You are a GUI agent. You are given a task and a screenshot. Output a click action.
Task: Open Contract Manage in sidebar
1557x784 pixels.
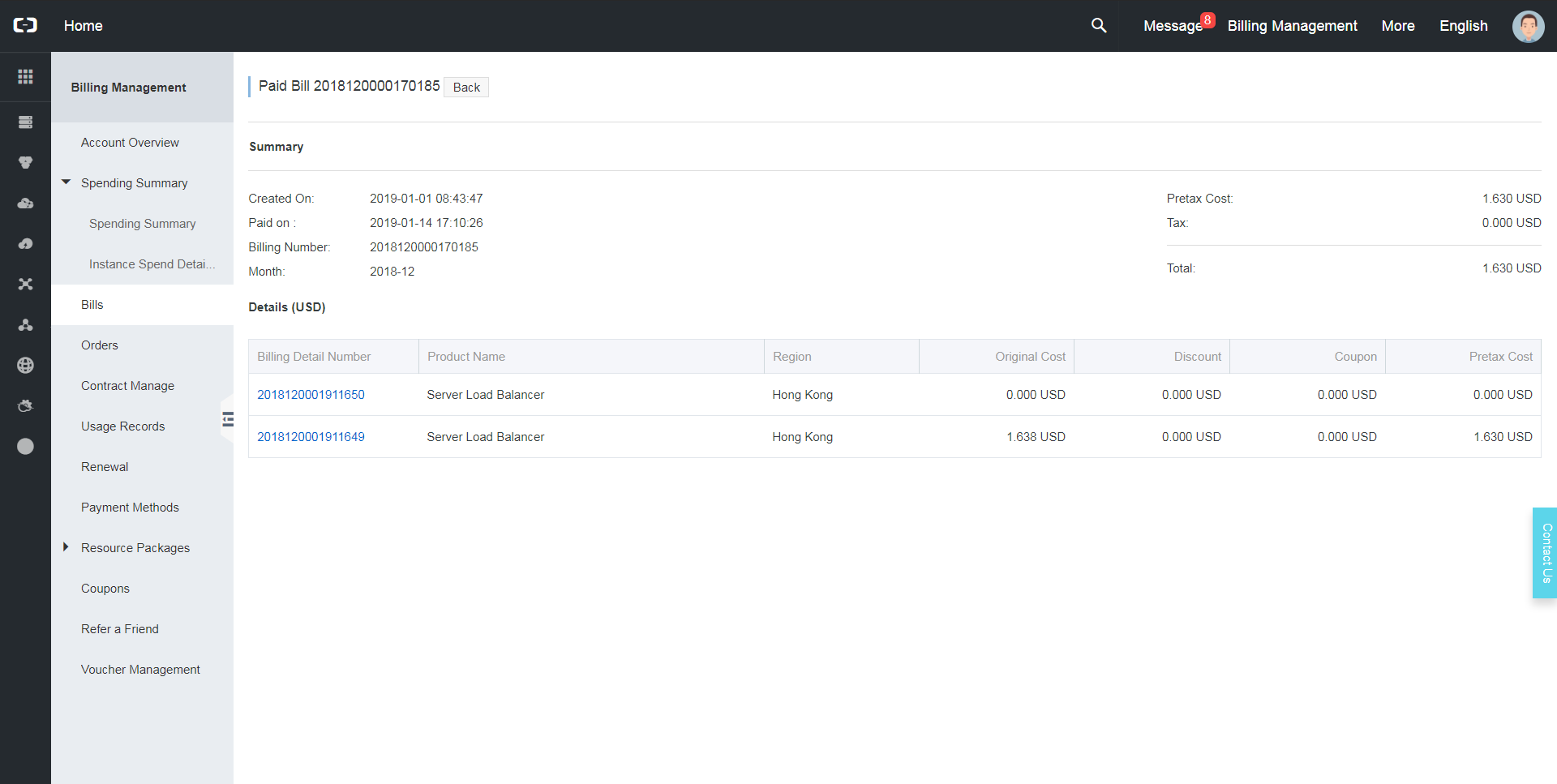click(x=127, y=386)
